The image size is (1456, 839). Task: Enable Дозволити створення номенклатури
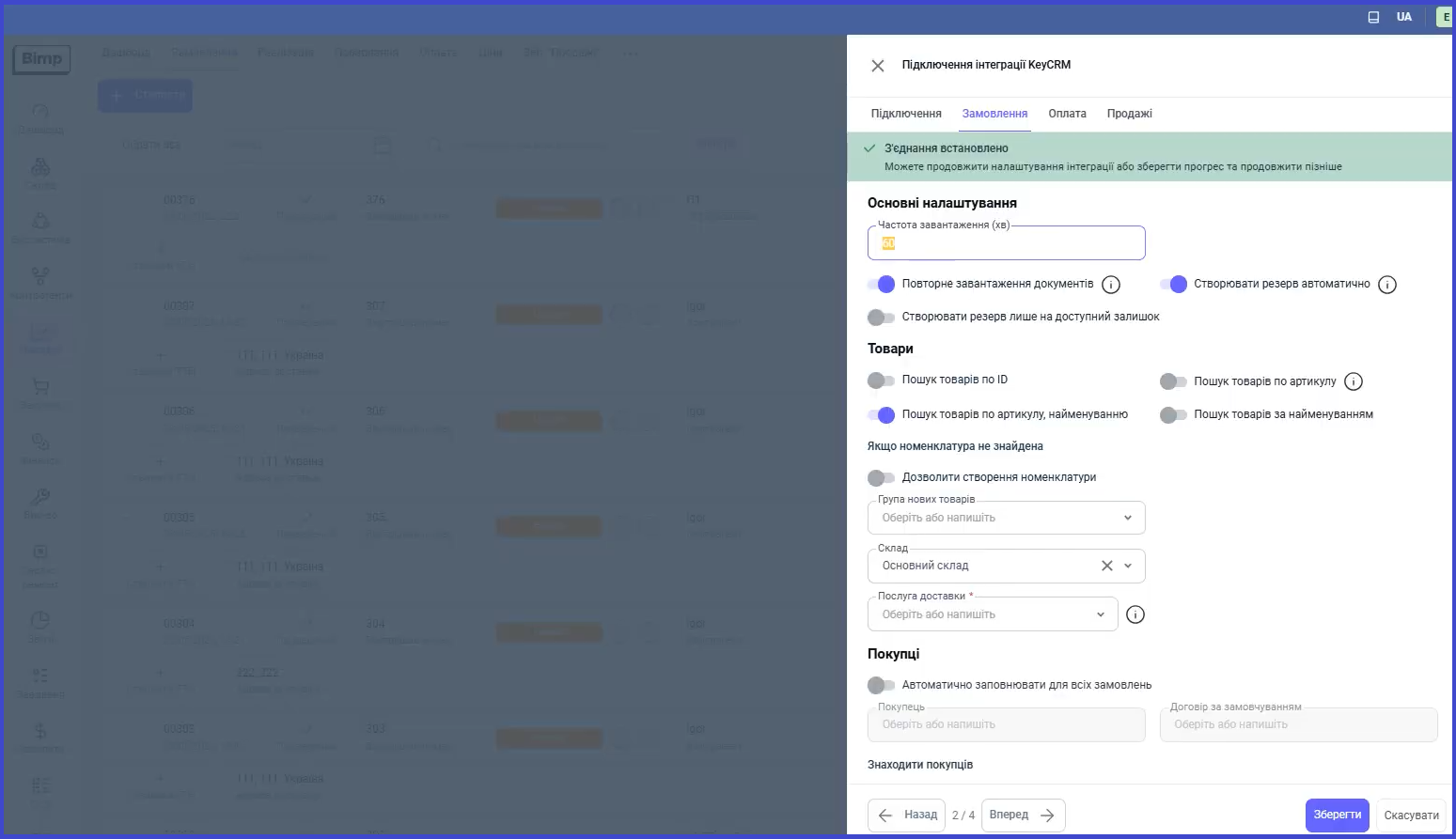882,477
